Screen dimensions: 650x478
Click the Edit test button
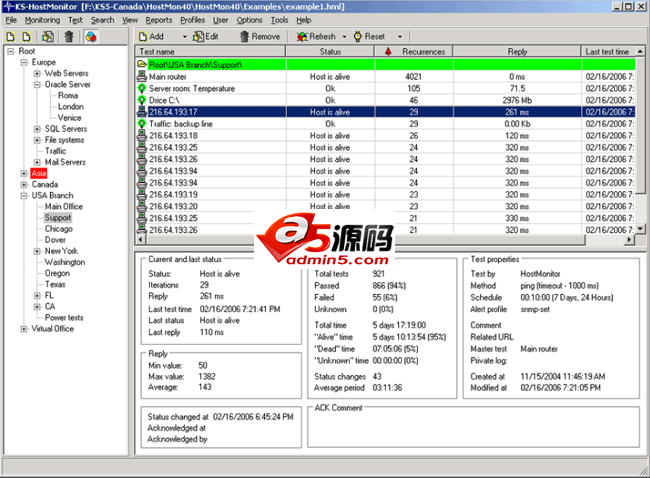click(206, 36)
